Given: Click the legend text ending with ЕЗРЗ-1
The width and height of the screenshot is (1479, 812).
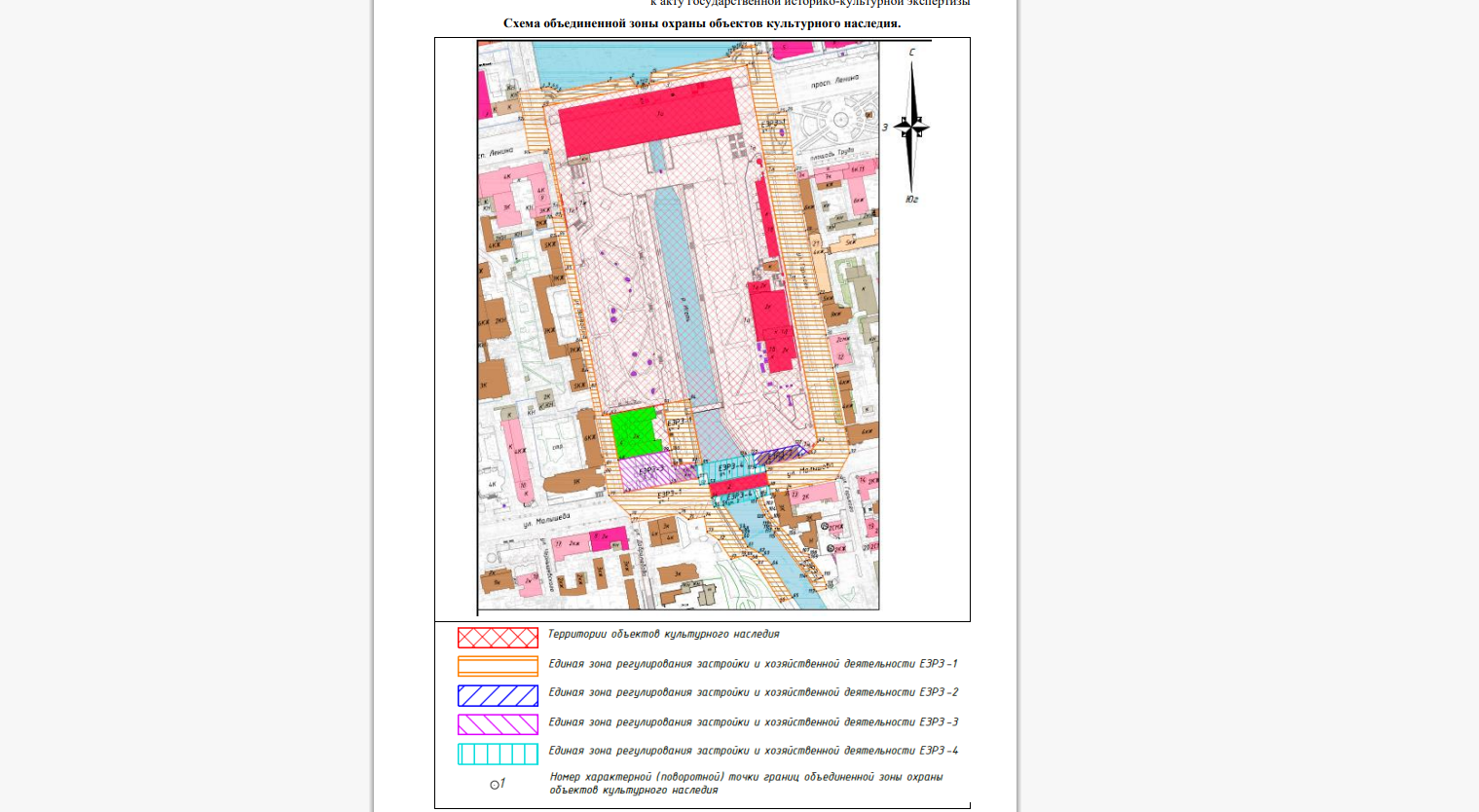Looking at the screenshot, I should tap(753, 664).
